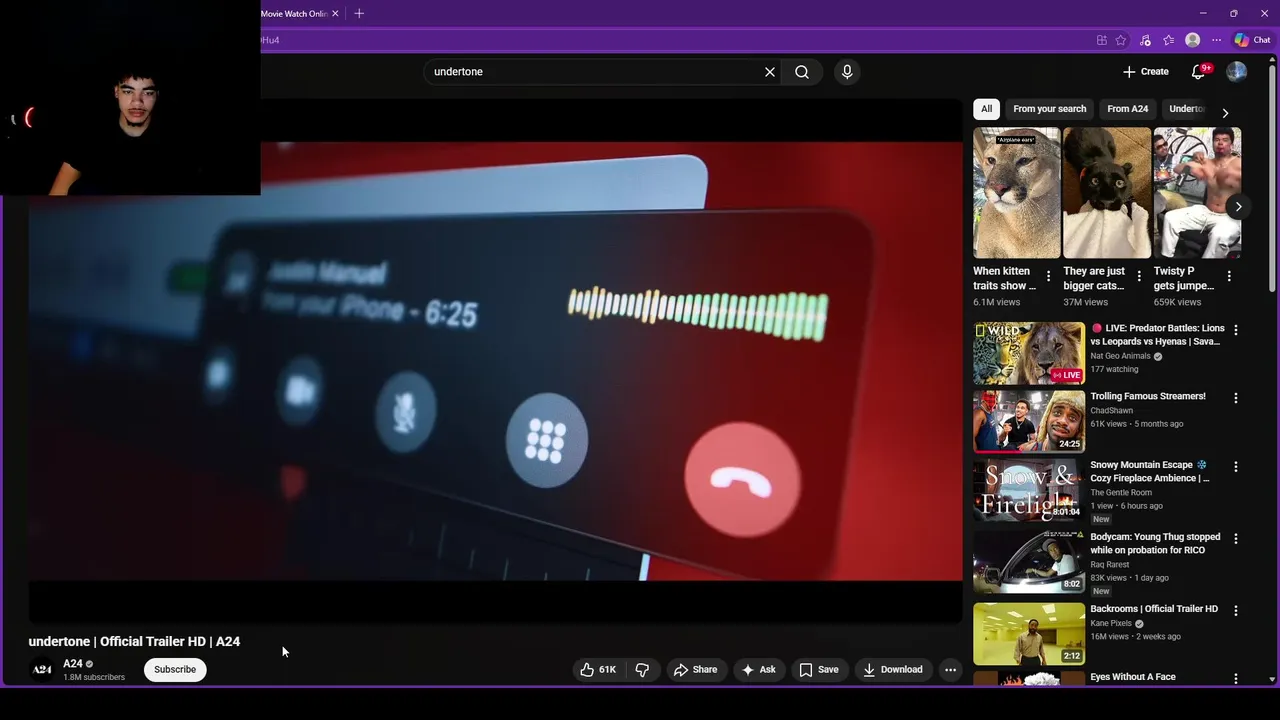Open 'They are just bigger cats' Short

pos(1107,193)
